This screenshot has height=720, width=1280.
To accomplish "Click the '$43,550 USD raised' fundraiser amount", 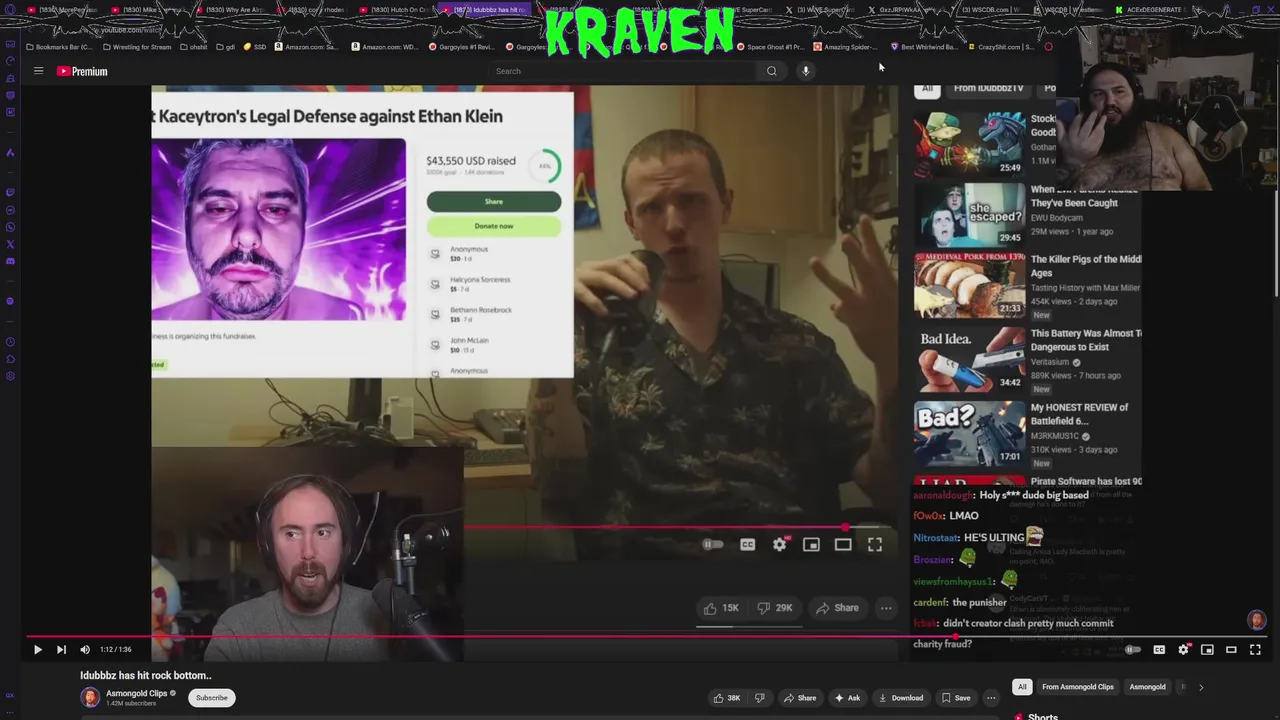I will click(x=471, y=161).
